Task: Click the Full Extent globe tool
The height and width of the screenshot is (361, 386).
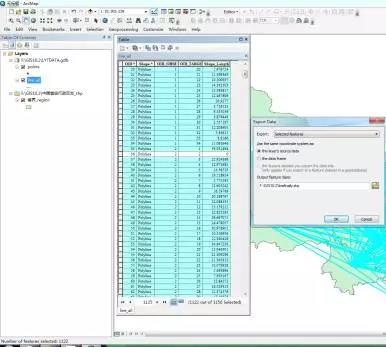Action: coord(33,21)
